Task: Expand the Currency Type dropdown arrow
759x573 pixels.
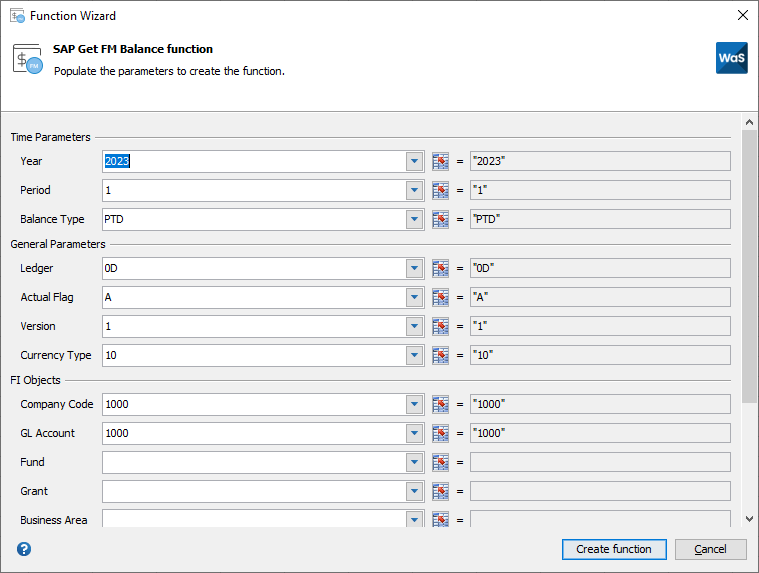Action: (415, 355)
